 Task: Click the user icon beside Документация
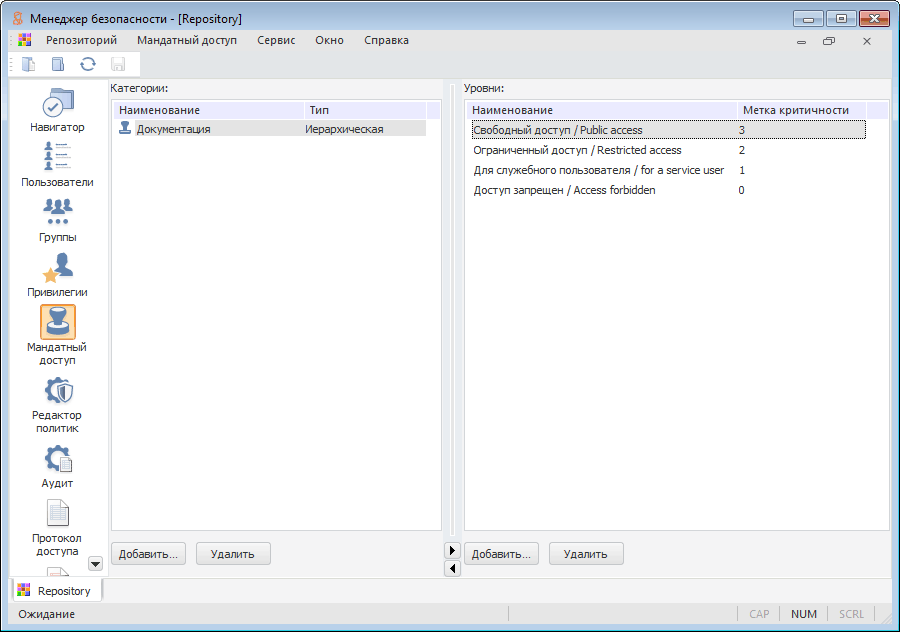click(125, 127)
